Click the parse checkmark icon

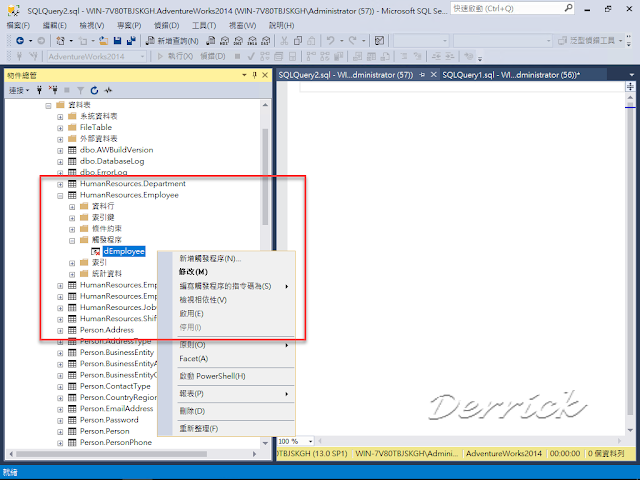(251, 56)
